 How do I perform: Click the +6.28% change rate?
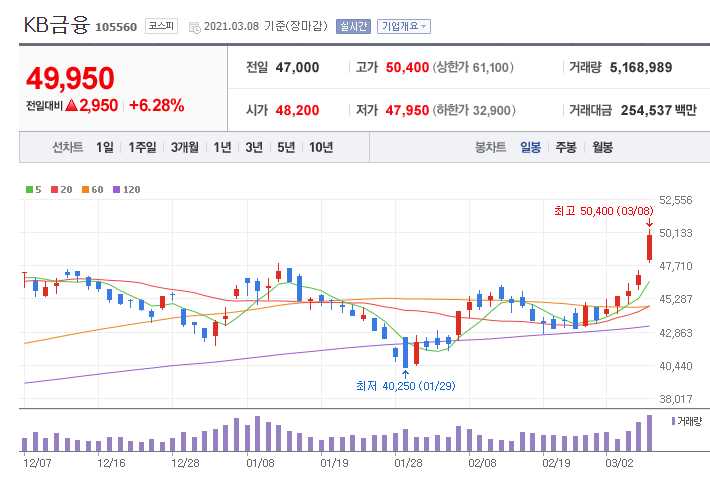click(157, 106)
